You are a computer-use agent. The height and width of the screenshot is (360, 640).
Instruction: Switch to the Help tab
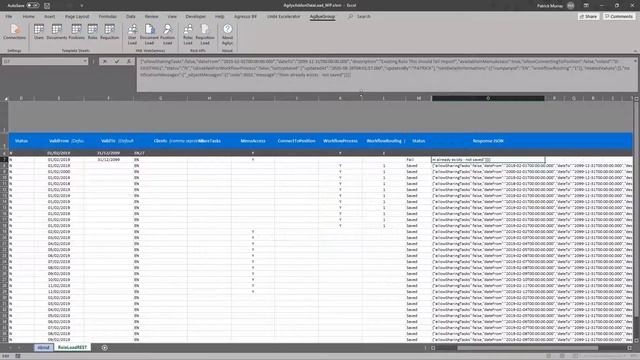point(220,16)
